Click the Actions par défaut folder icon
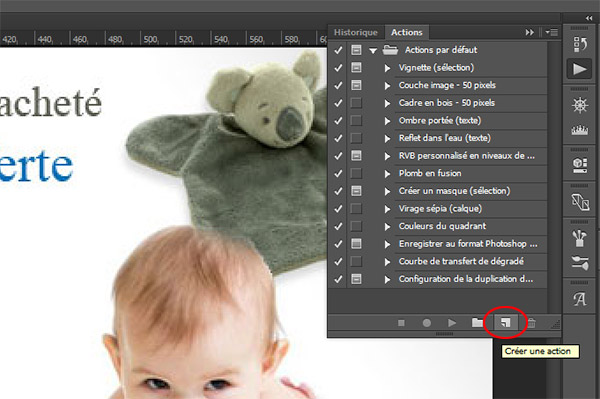Viewport: 600px width, 399px height. (x=390, y=50)
